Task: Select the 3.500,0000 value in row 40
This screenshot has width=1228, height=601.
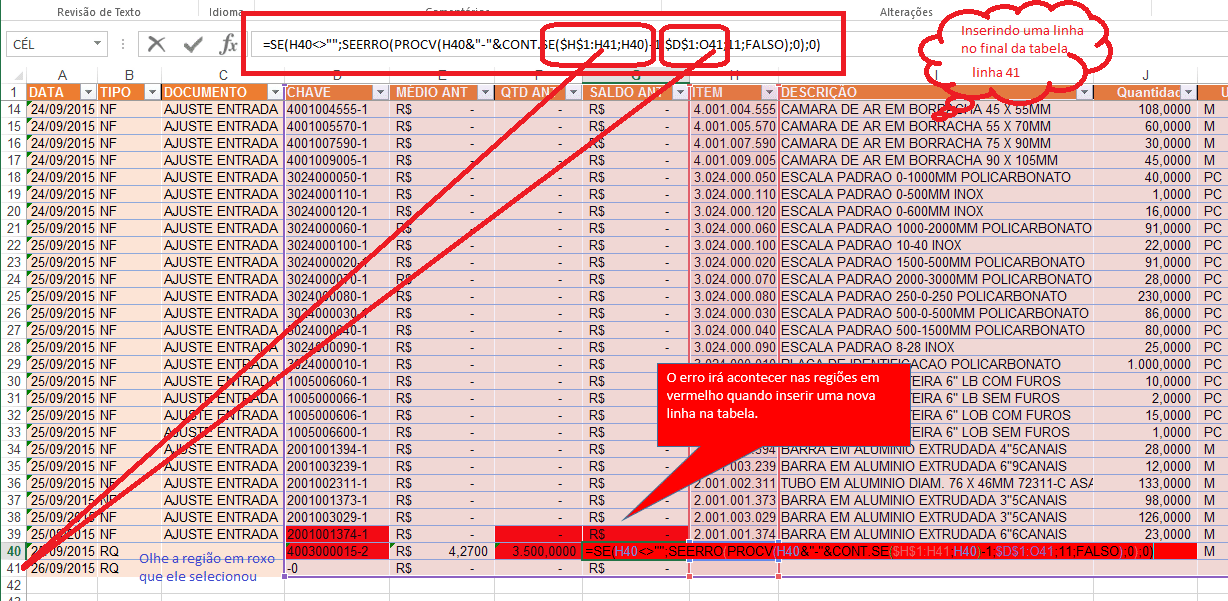Action: click(537, 551)
